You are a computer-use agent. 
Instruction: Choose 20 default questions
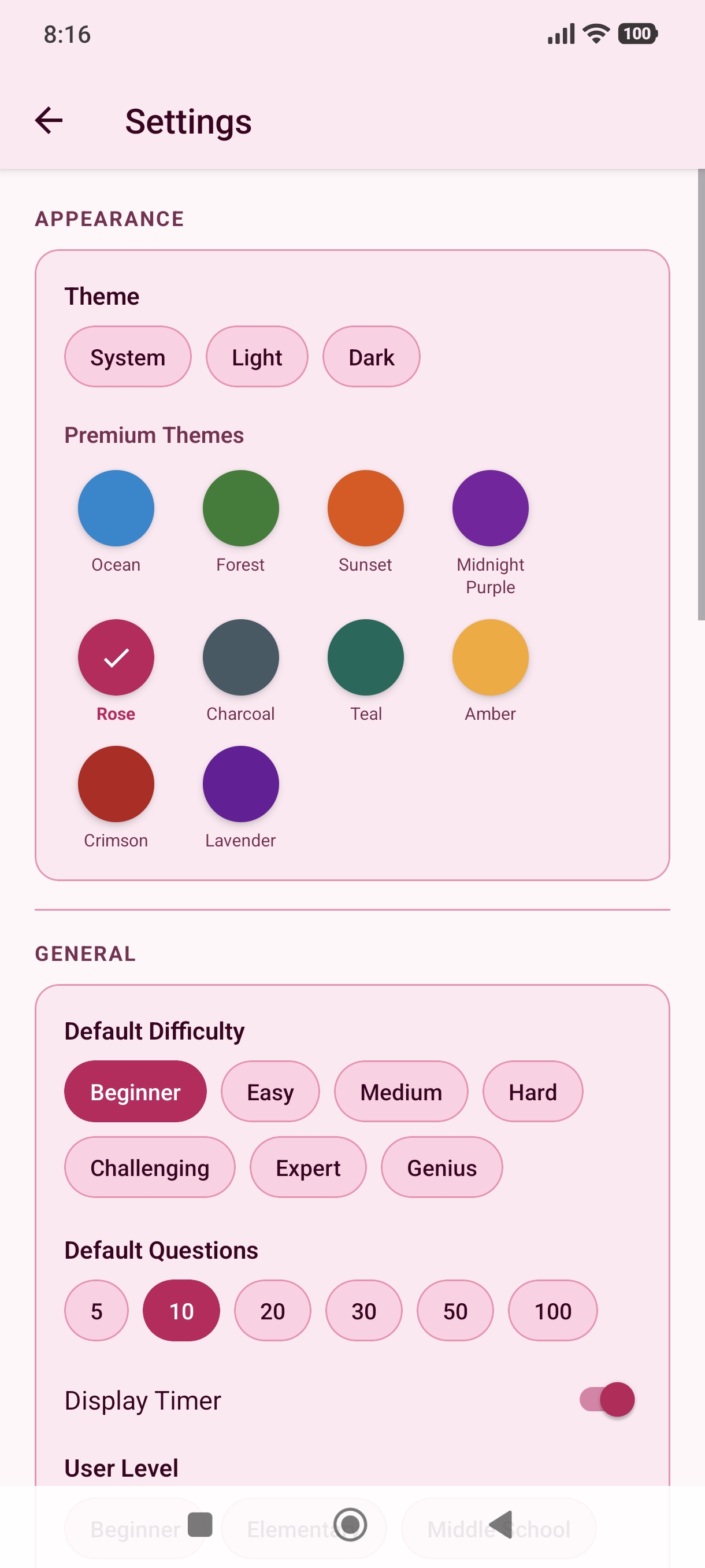(x=273, y=1311)
